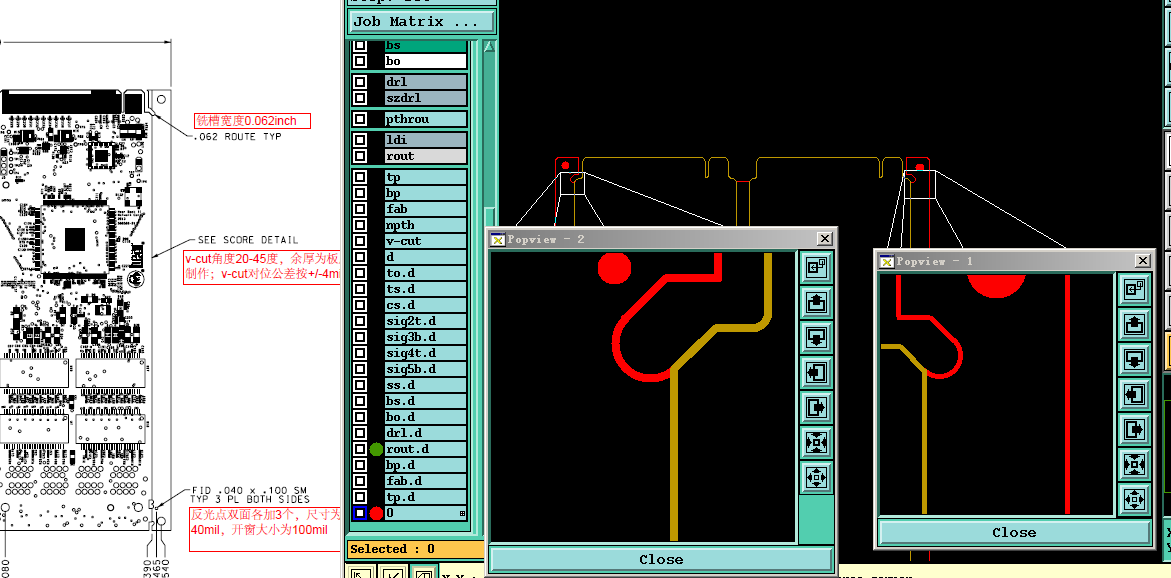Select the to.d layer name
Screen dimensions: 1171x578
click(426, 273)
